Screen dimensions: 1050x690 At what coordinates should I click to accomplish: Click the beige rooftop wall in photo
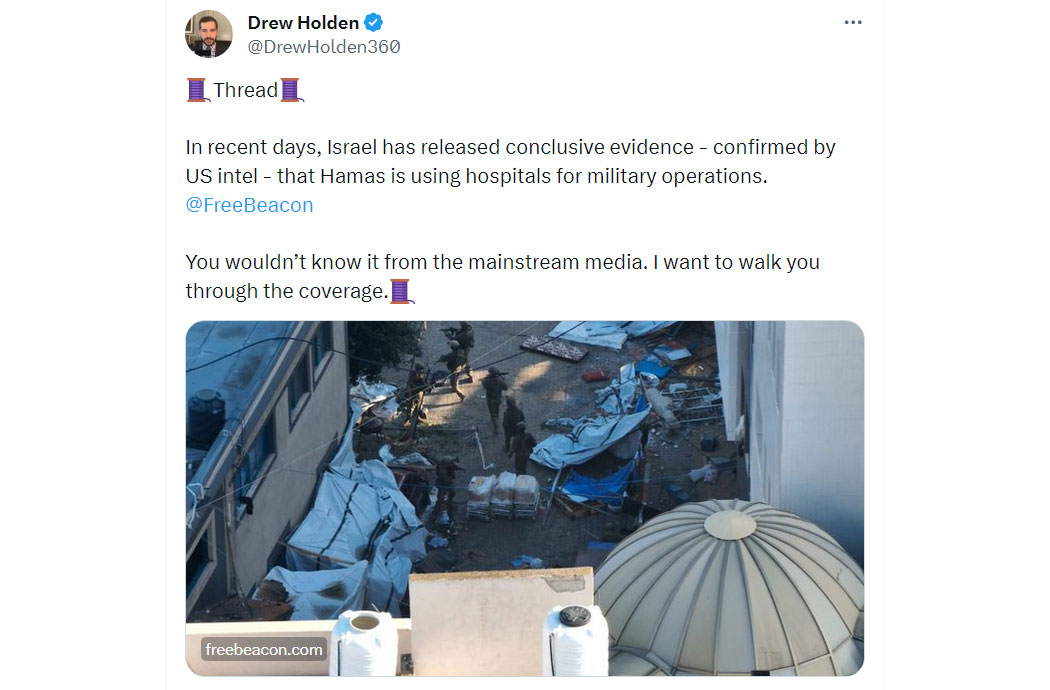click(x=501, y=622)
